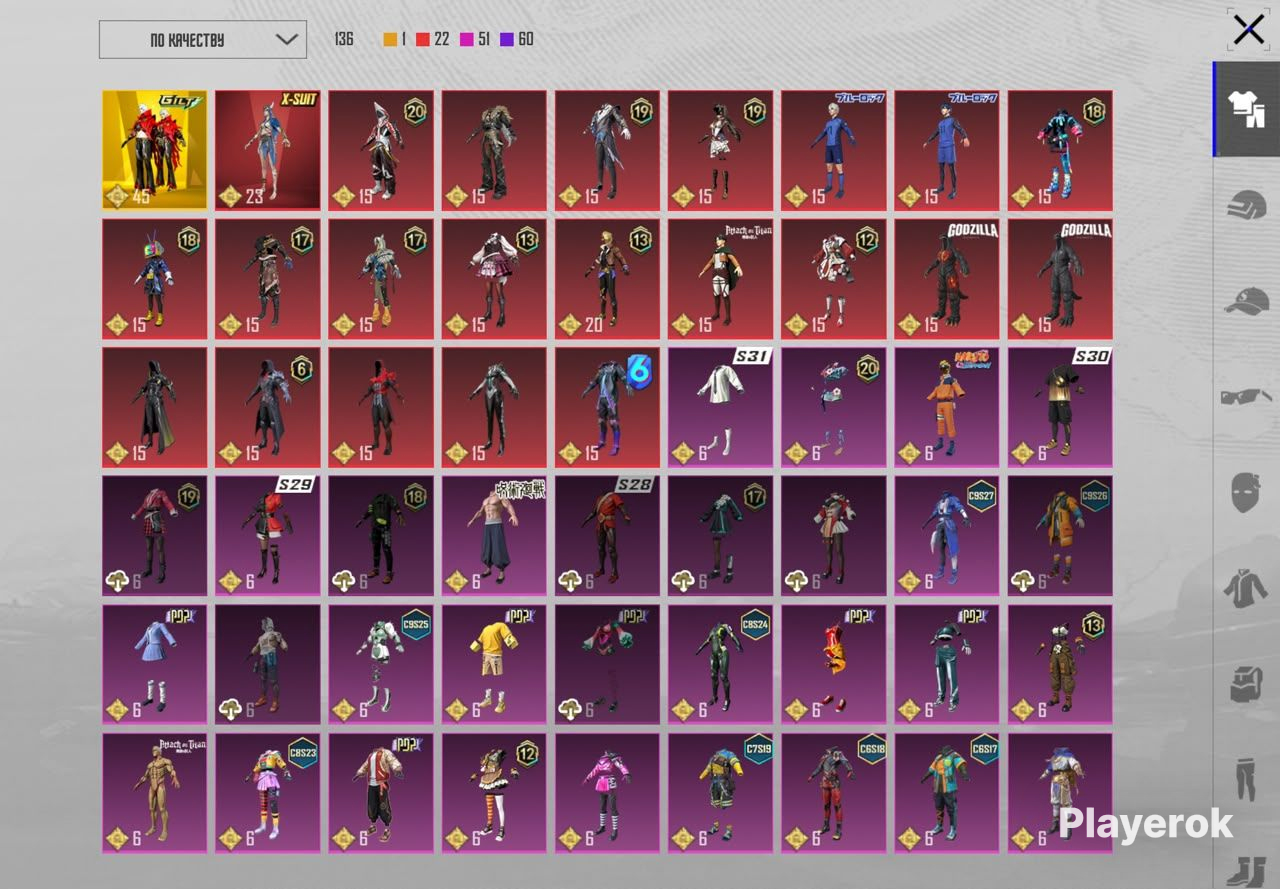1280x889 pixels.
Task: Switch to the jacket category icon
Action: [x=1246, y=588]
